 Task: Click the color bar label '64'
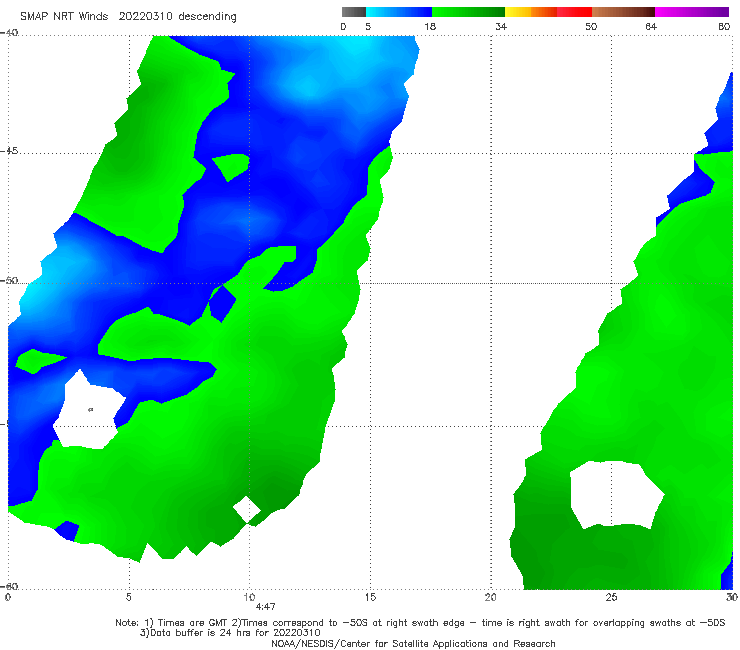[651, 27]
